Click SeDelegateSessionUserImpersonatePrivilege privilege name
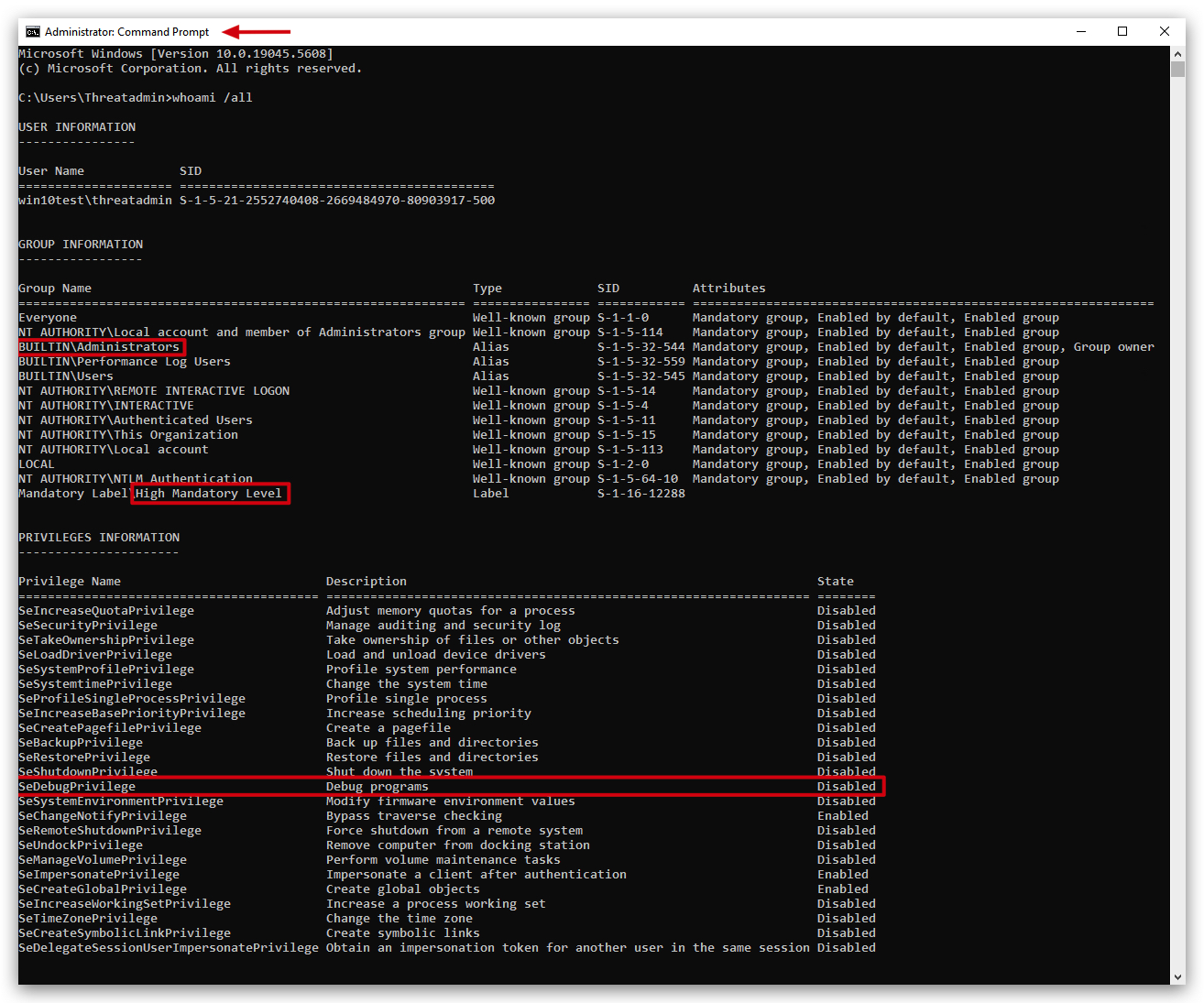Viewport: 1204px width, 1003px height. tap(169, 948)
